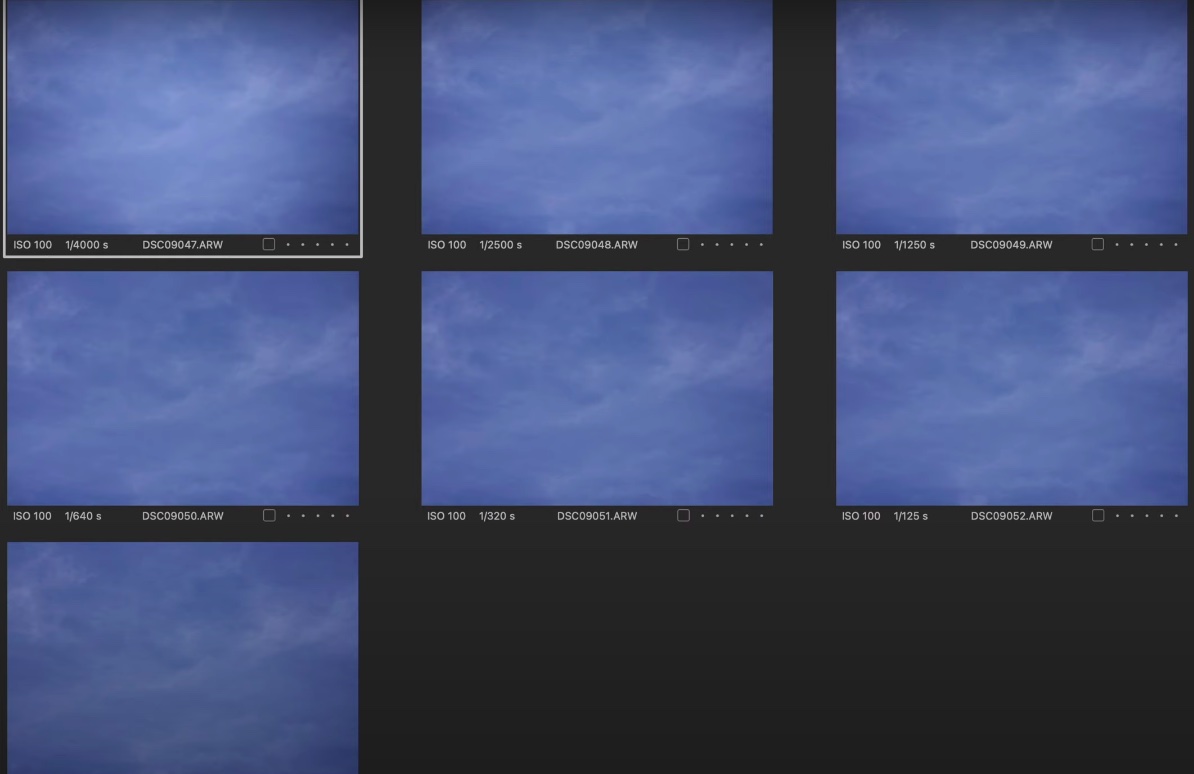Select the DSC09051.ARW sky thumbnail
This screenshot has width=1194, height=774.
(597, 388)
